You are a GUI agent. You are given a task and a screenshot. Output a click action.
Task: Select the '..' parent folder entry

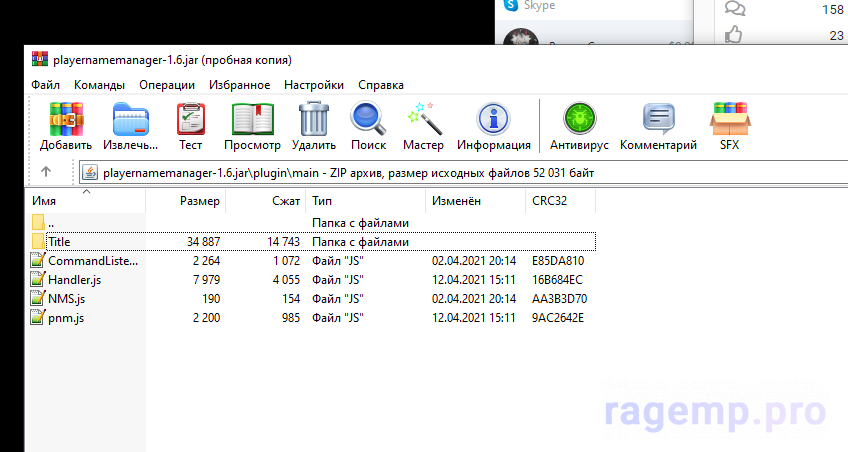(x=51, y=223)
